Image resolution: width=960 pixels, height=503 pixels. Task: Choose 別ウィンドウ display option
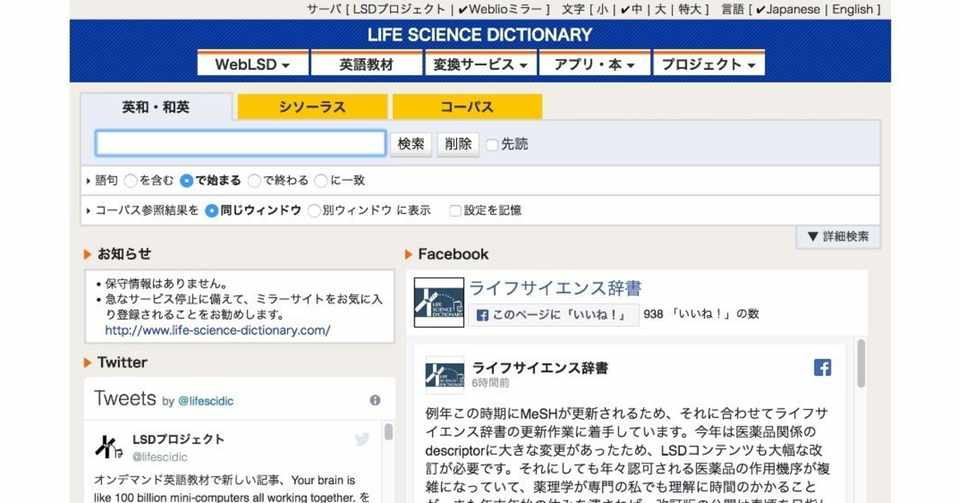pos(313,211)
